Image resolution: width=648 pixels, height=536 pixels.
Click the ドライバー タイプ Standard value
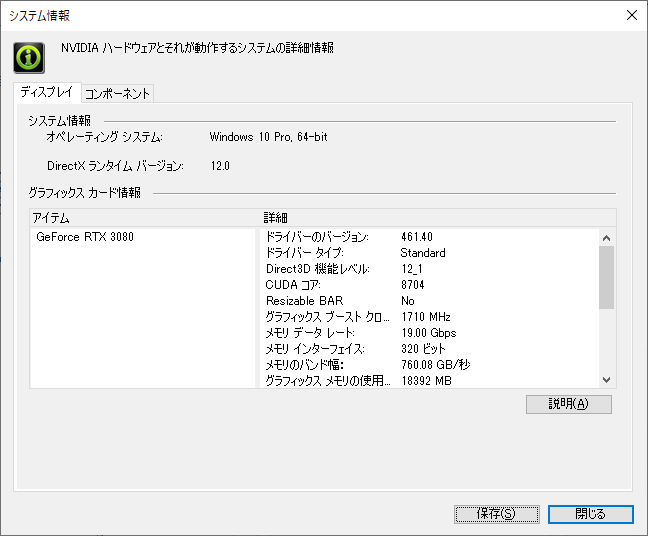click(423, 253)
